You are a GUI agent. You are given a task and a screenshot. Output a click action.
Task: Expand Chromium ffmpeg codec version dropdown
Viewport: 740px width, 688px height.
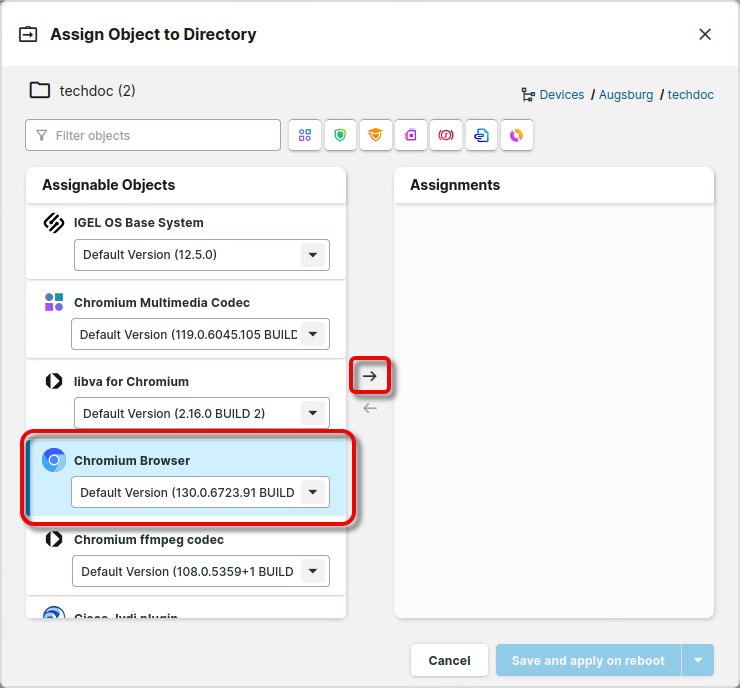(x=314, y=572)
